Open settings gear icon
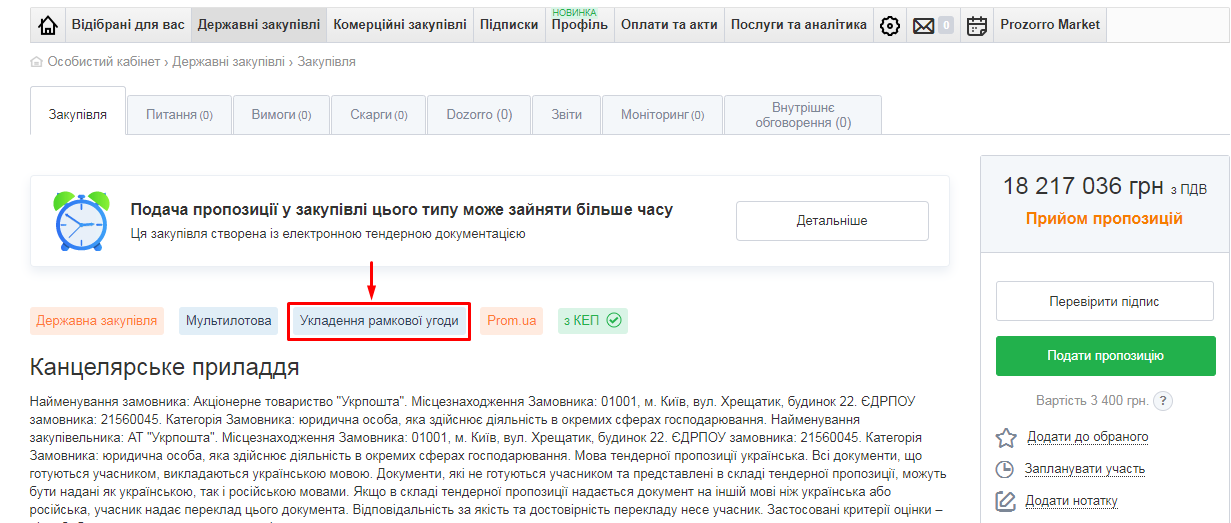Image resolution: width=1231 pixels, height=523 pixels. (889, 26)
